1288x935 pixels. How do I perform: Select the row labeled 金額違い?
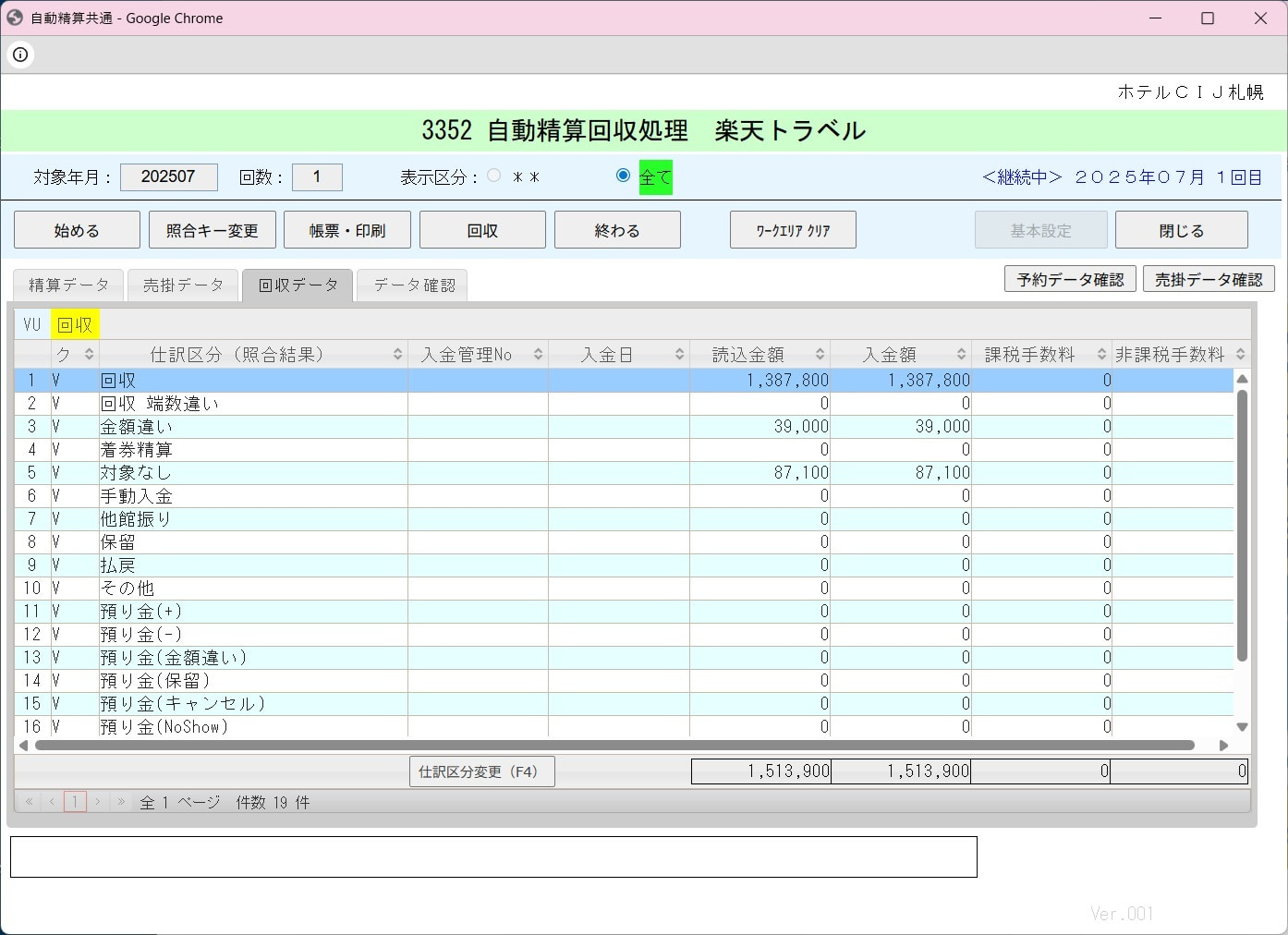624,427
